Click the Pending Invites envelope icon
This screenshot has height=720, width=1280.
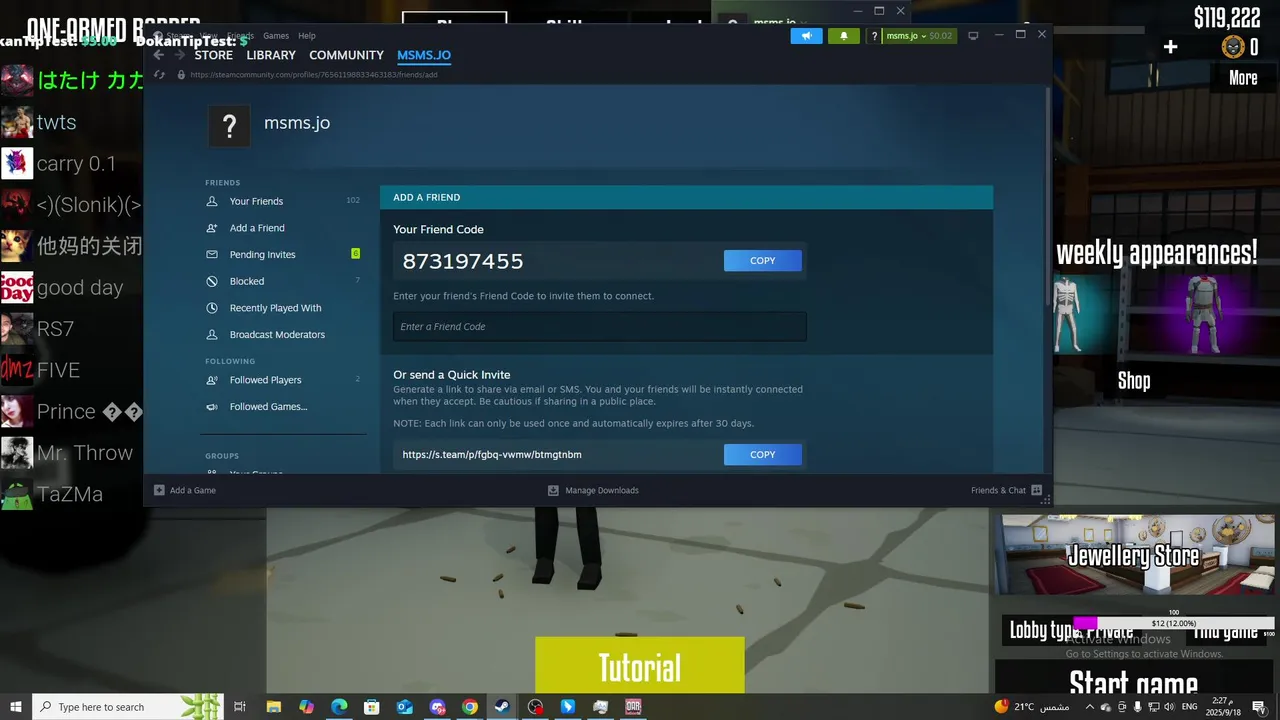click(x=212, y=255)
